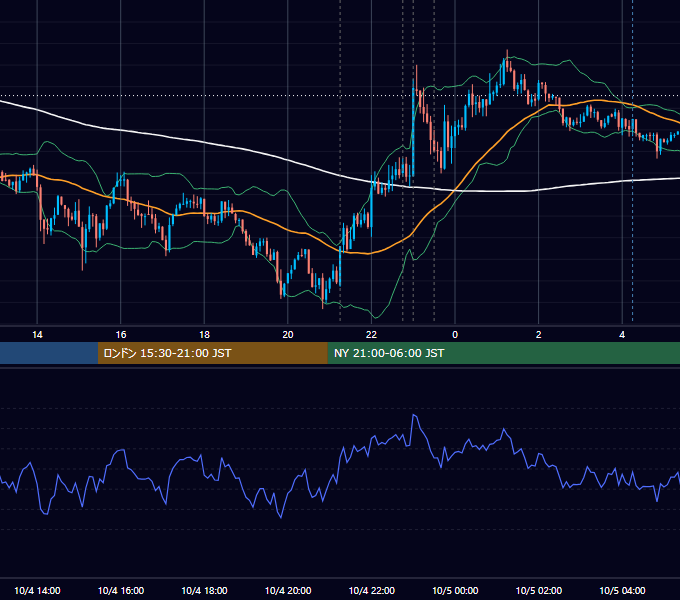The image size is (680, 600).
Task: Click the 10/4 18:00 date label
Action: [204, 590]
